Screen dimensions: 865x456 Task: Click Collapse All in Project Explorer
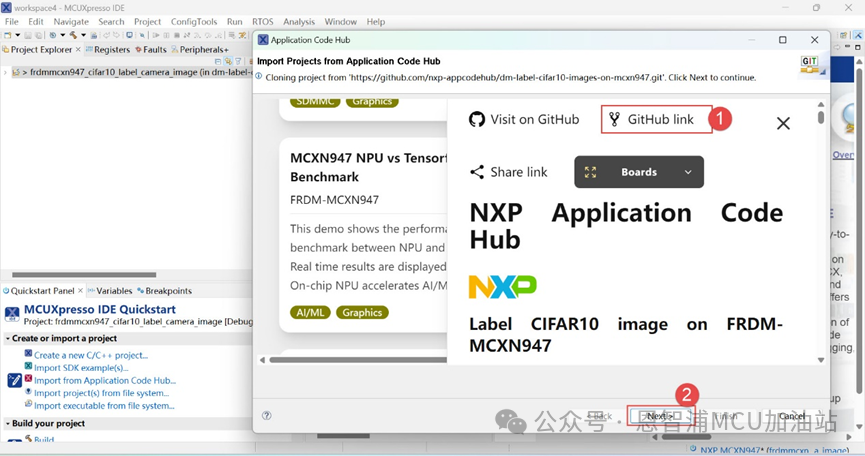click(x=218, y=62)
